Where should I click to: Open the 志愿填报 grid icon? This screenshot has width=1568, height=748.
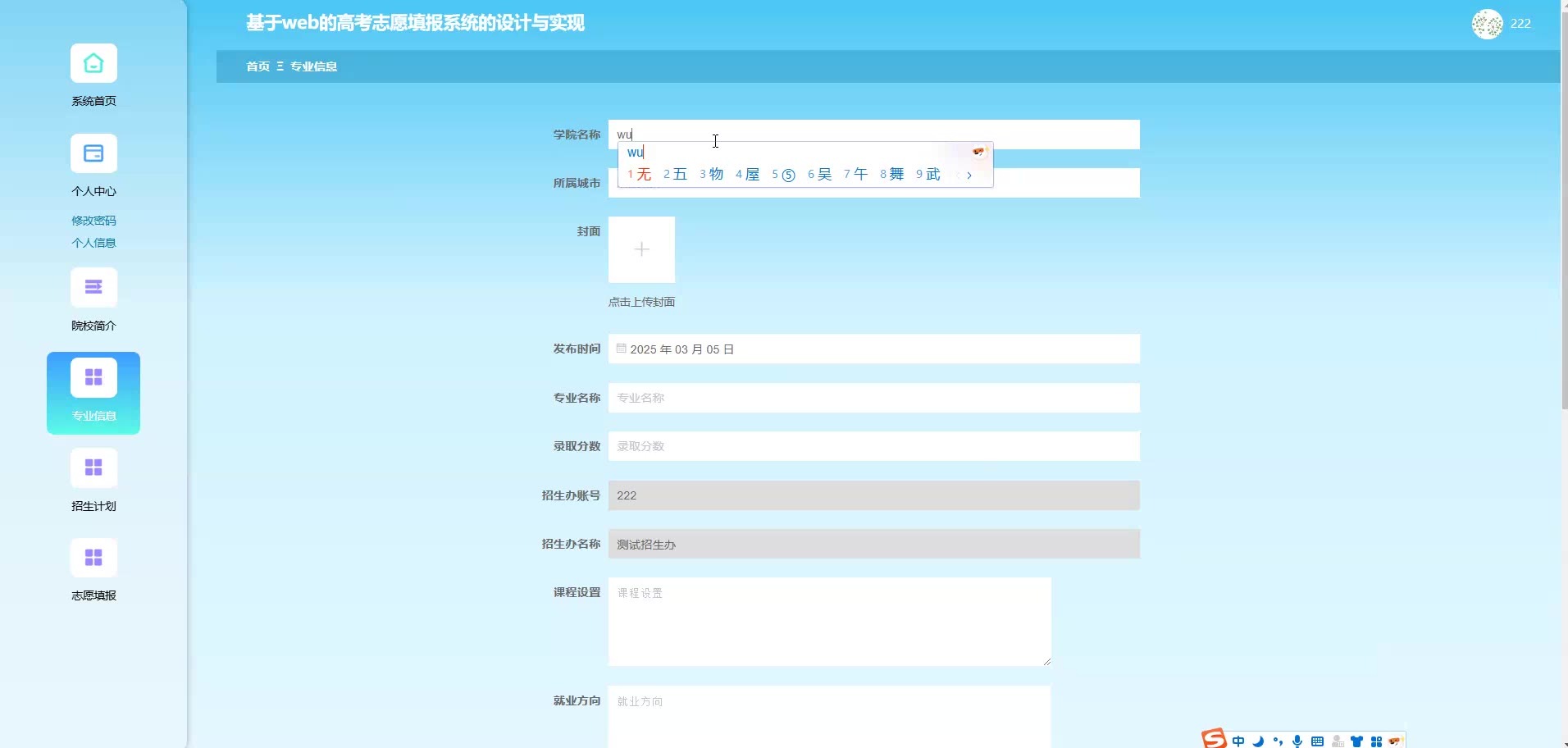[93, 558]
